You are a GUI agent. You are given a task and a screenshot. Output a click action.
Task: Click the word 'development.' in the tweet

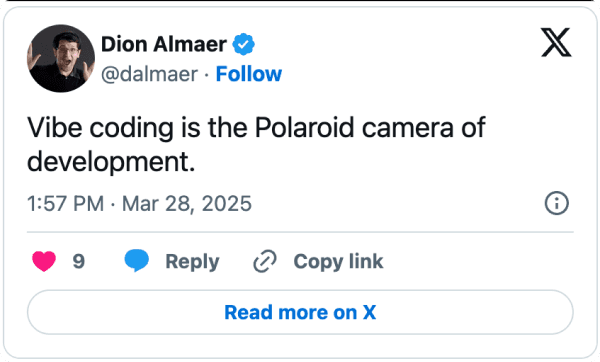pyautogui.click(x=111, y=162)
